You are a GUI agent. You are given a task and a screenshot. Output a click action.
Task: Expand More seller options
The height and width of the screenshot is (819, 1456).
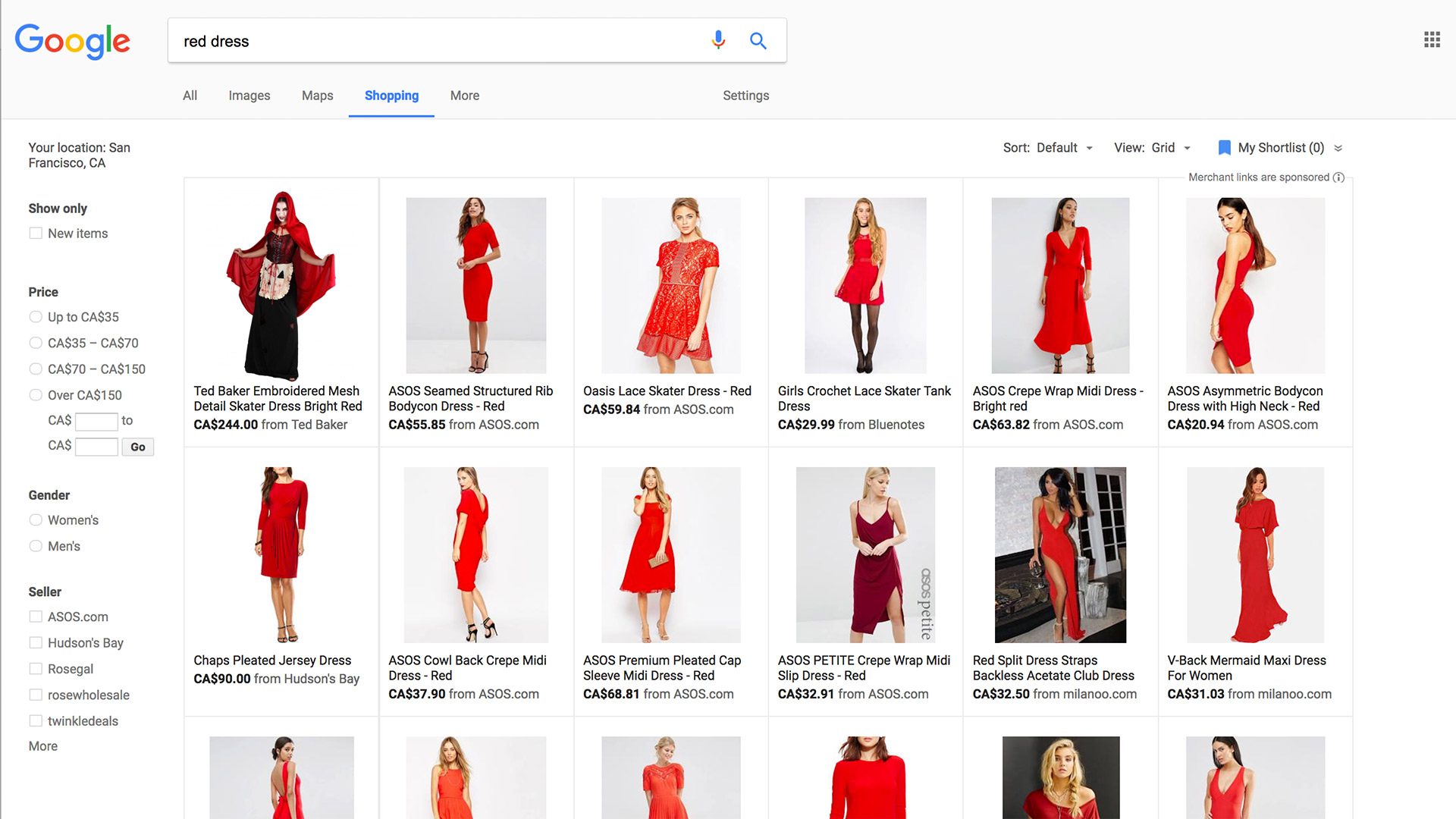point(42,746)
